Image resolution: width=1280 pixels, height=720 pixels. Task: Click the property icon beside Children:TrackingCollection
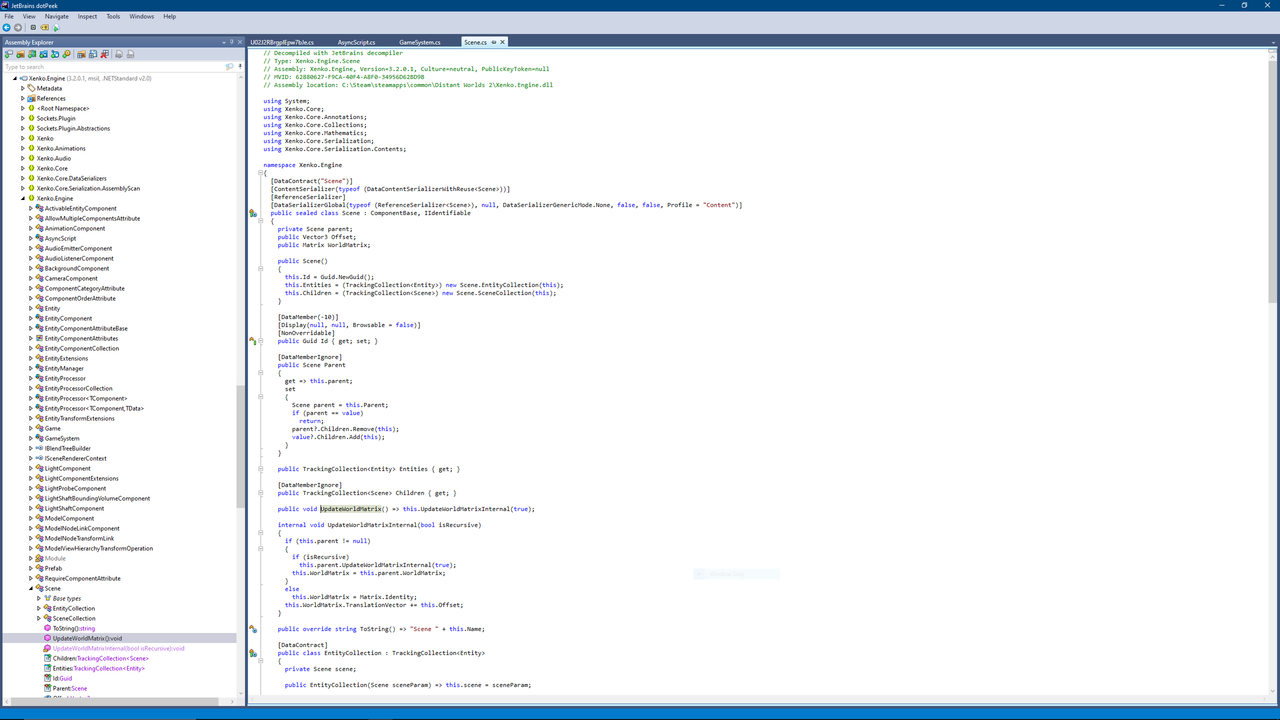click(47, 658)
